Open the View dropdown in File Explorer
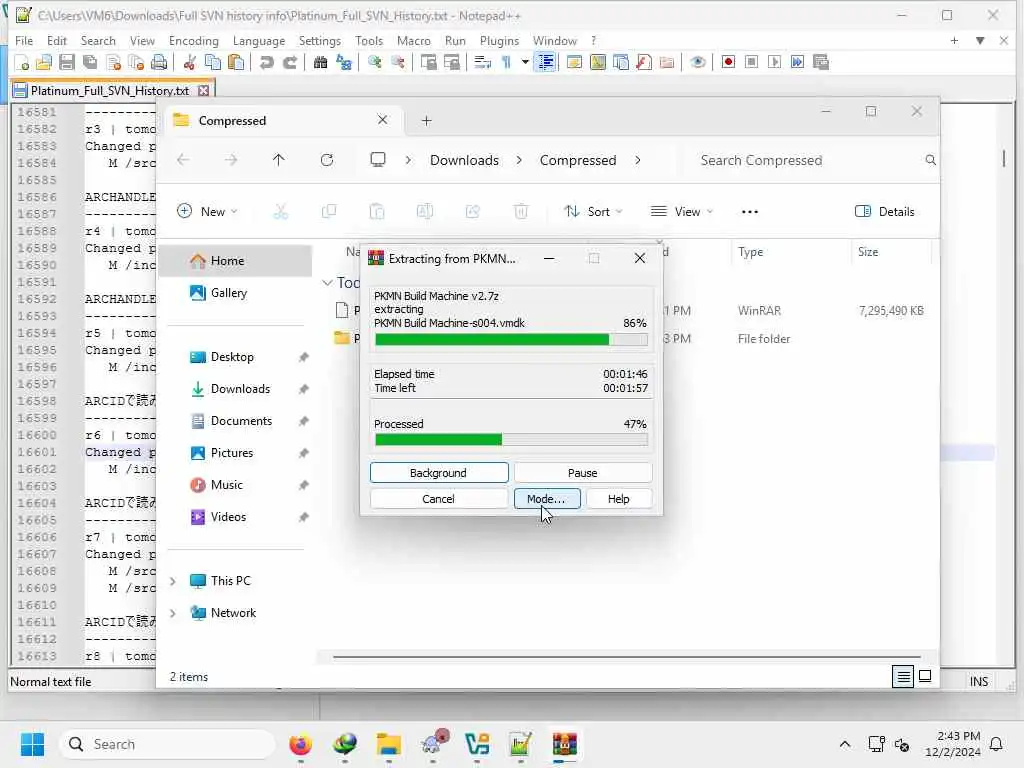Screen dimensions: 1024x768 click(682, 212)
